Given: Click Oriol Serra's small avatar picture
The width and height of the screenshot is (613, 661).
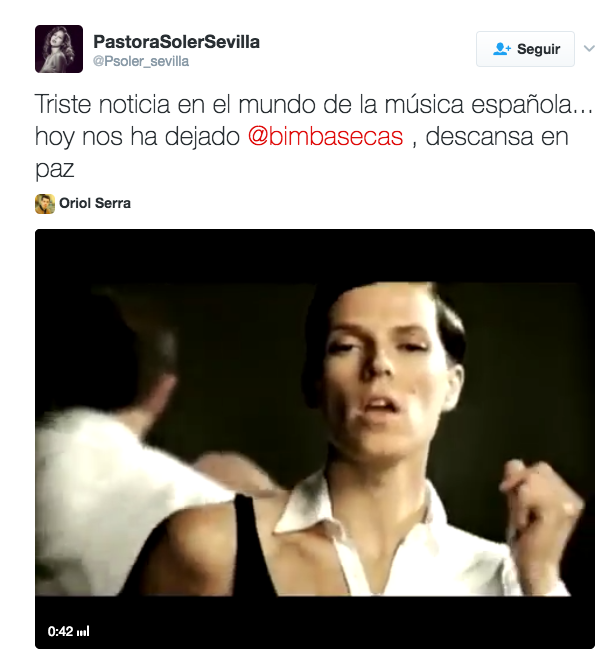Looking at the screenshot, I should 45,204.
